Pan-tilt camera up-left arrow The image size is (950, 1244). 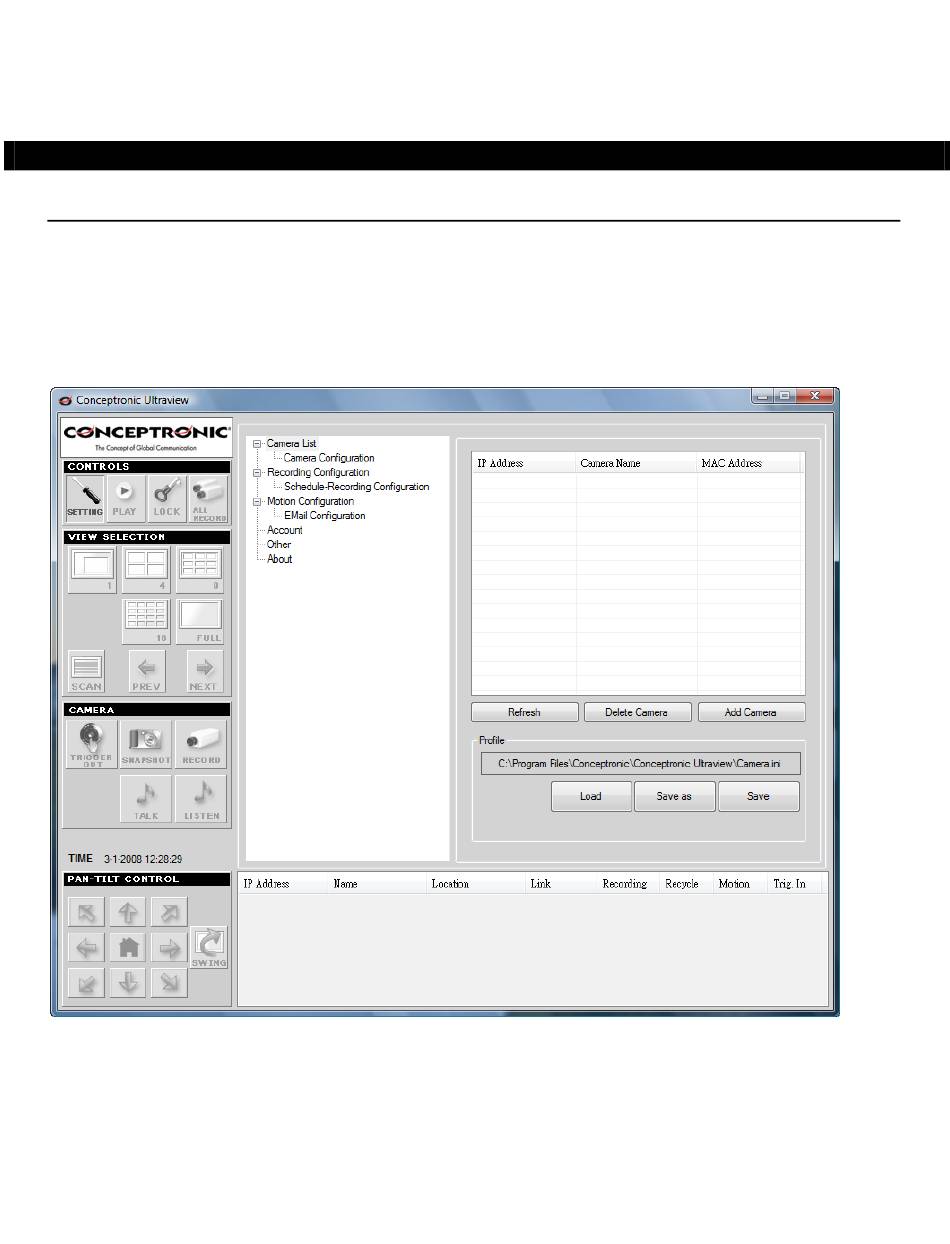tap(87, 912)
